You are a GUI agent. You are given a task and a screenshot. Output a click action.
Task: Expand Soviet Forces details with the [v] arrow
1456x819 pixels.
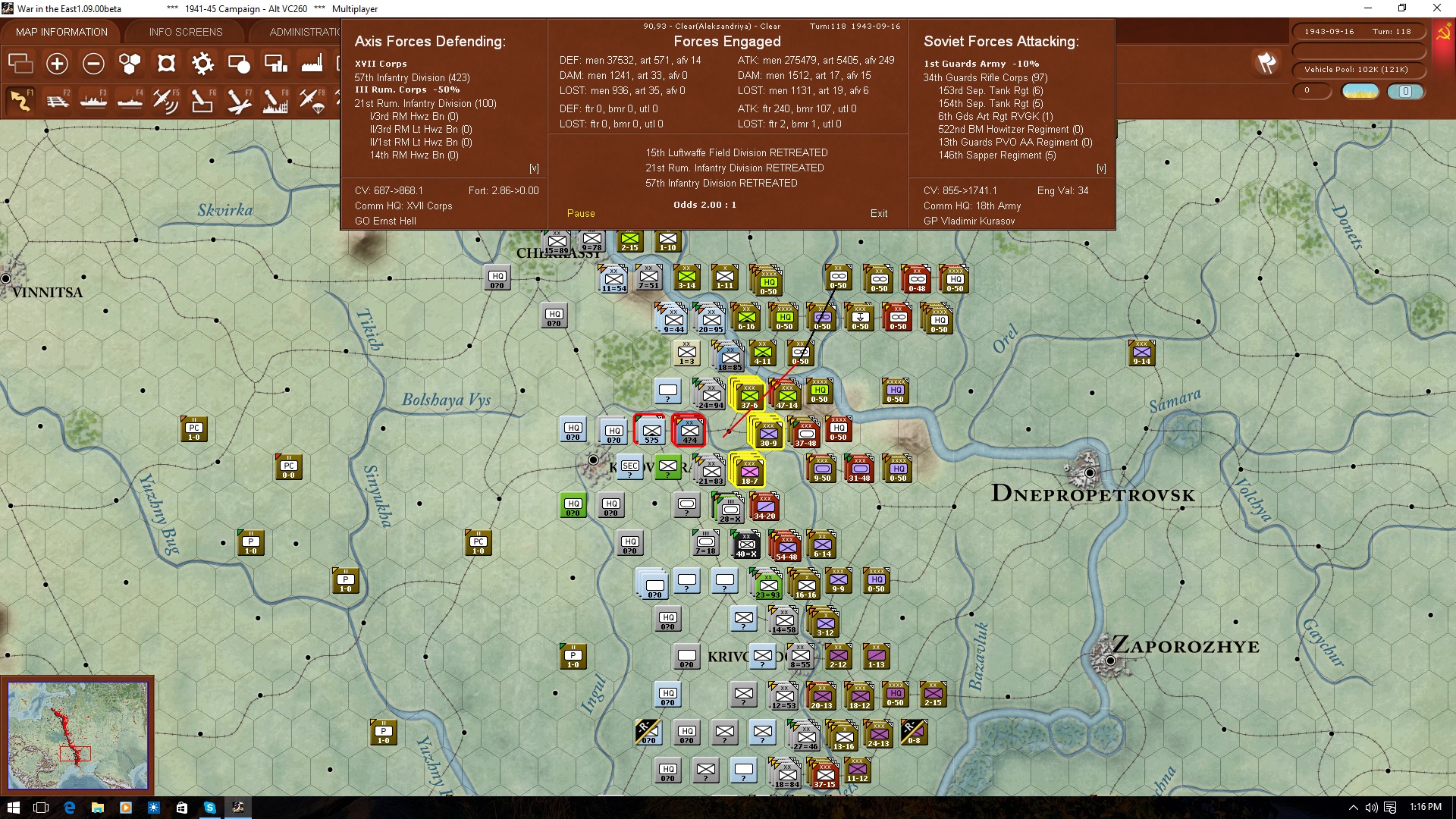[1101, 168]
